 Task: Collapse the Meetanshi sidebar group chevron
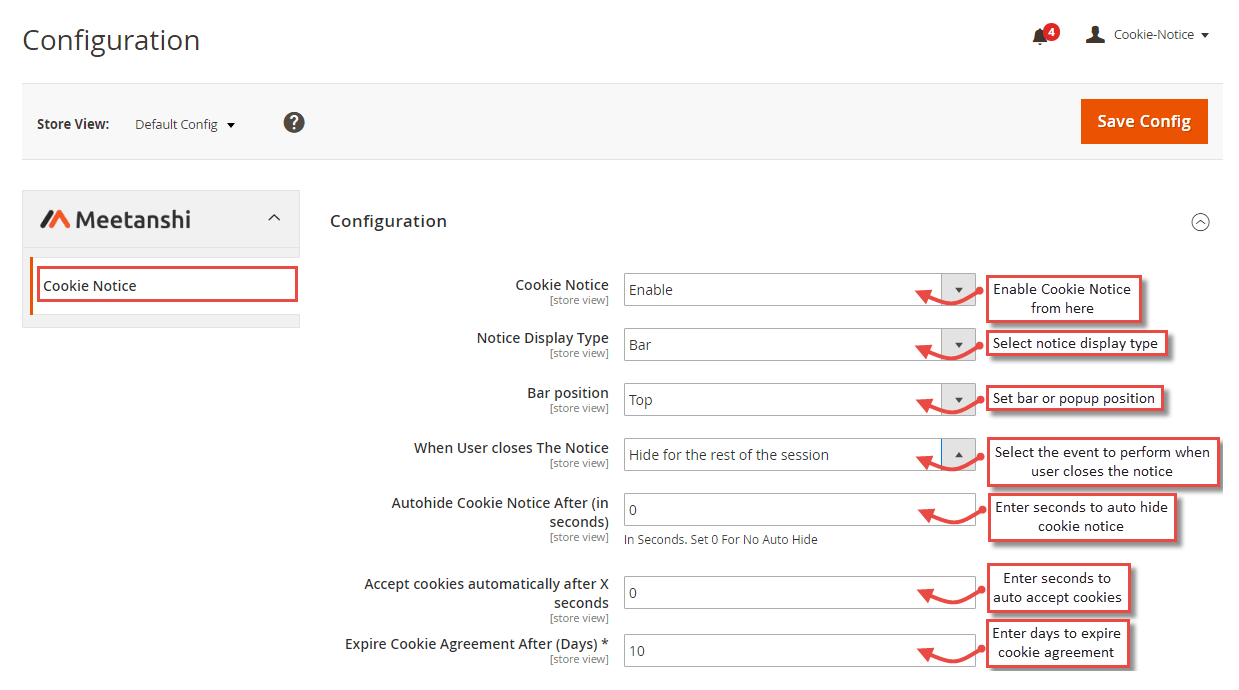pyautogui.click(x=274, y=218)
